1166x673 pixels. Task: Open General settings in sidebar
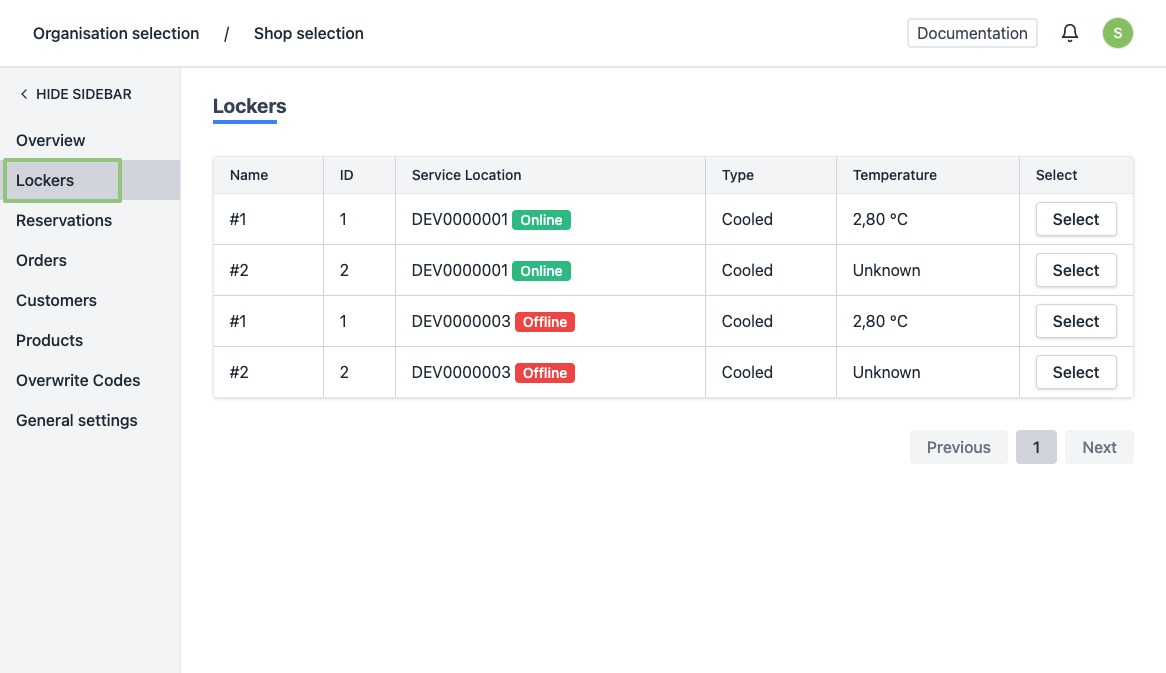(x=77, y=420)
